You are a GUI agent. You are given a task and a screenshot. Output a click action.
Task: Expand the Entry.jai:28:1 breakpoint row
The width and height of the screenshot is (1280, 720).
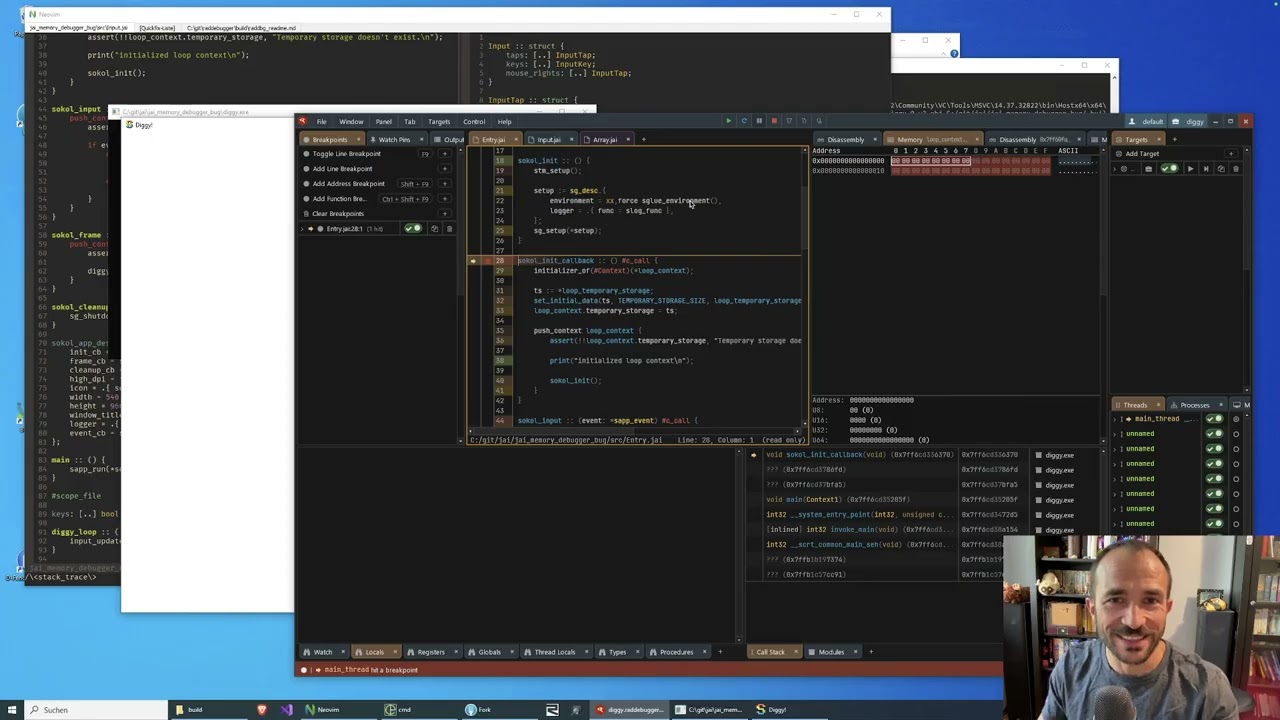pyautogui.click(x=303, y=229)
